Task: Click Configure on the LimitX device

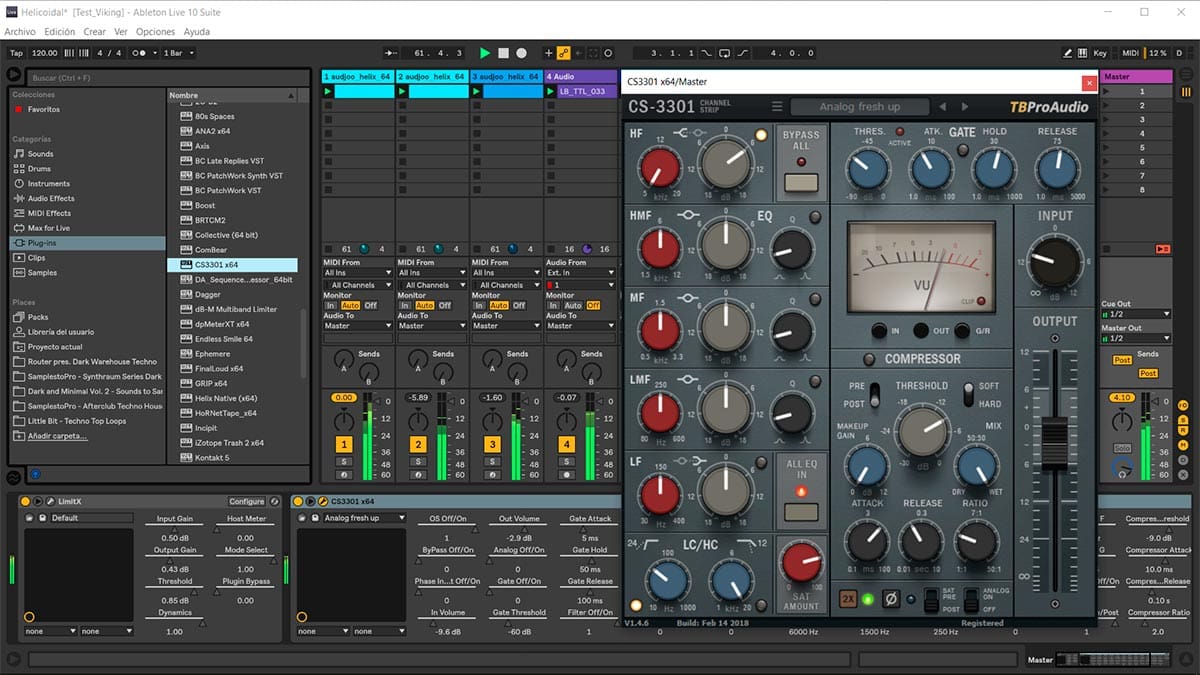Action: click(x=247, y=501)
